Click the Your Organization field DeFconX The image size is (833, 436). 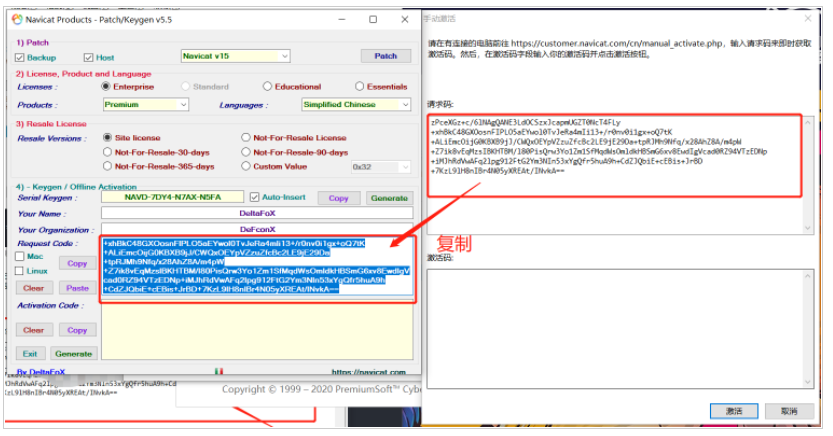257,229
